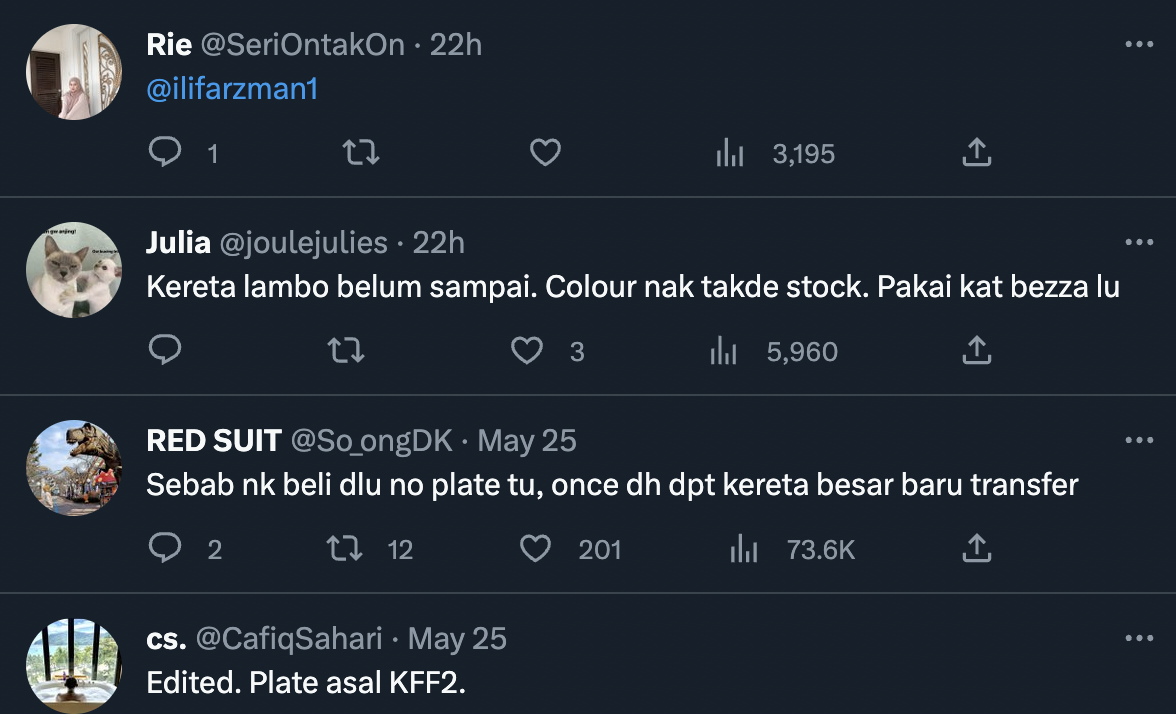Like Julia's tweet with 3 likes
Screen dimensions: 1176x714
(527, 351)
